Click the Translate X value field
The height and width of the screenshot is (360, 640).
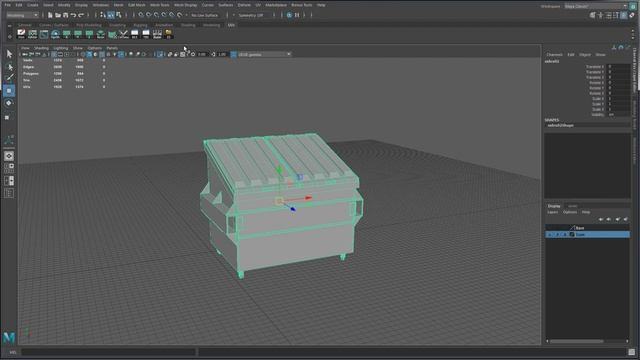pyautogui.click(x=618, y=66)
